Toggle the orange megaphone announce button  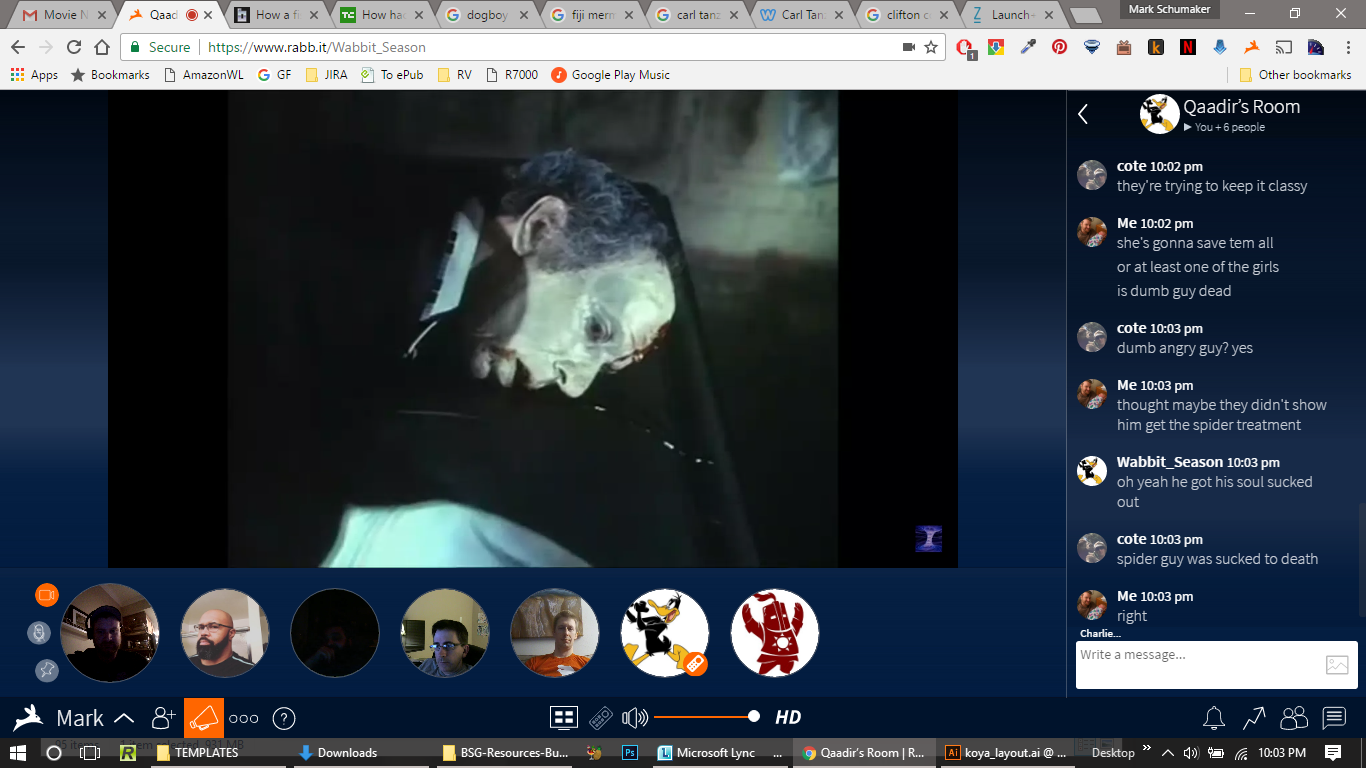(204, 717)
